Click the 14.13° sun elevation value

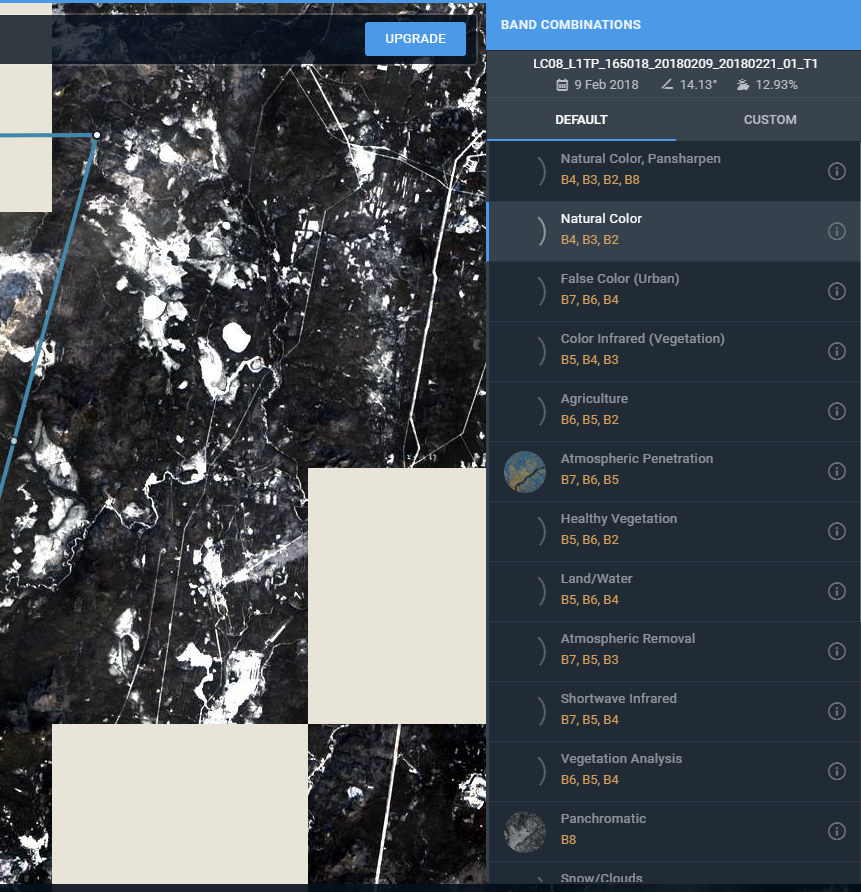click(698, 85)
